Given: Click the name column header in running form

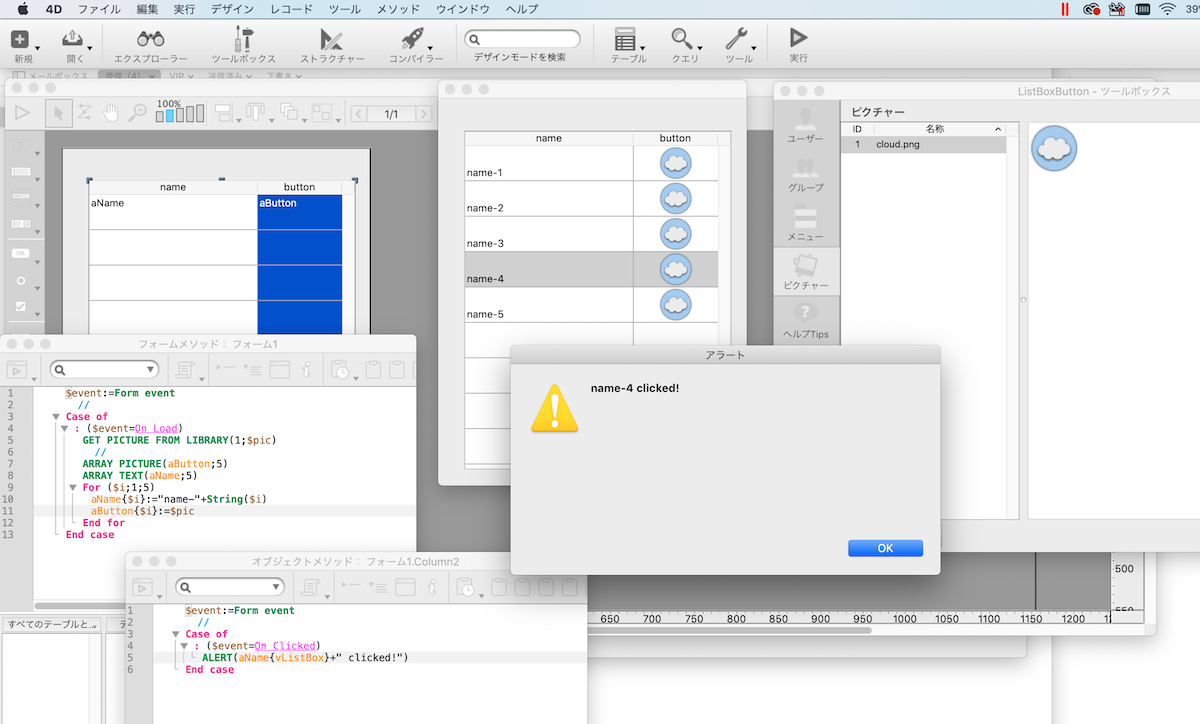Looking at the screenshot, I should click(x=549, y=138).
